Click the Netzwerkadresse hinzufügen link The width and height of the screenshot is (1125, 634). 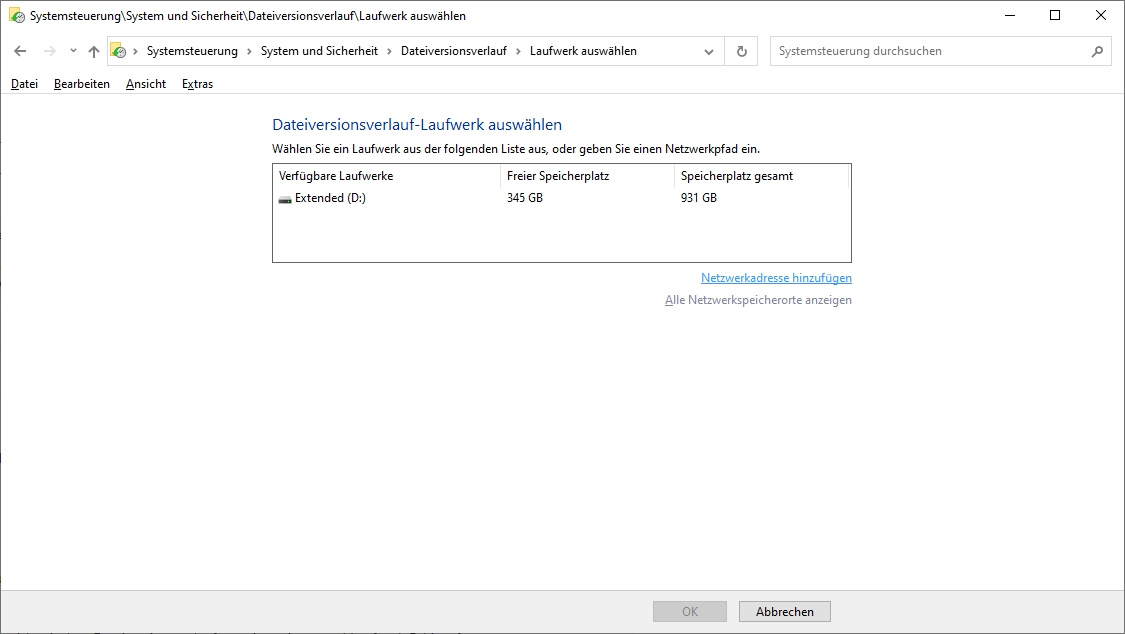tap(776, 278)
